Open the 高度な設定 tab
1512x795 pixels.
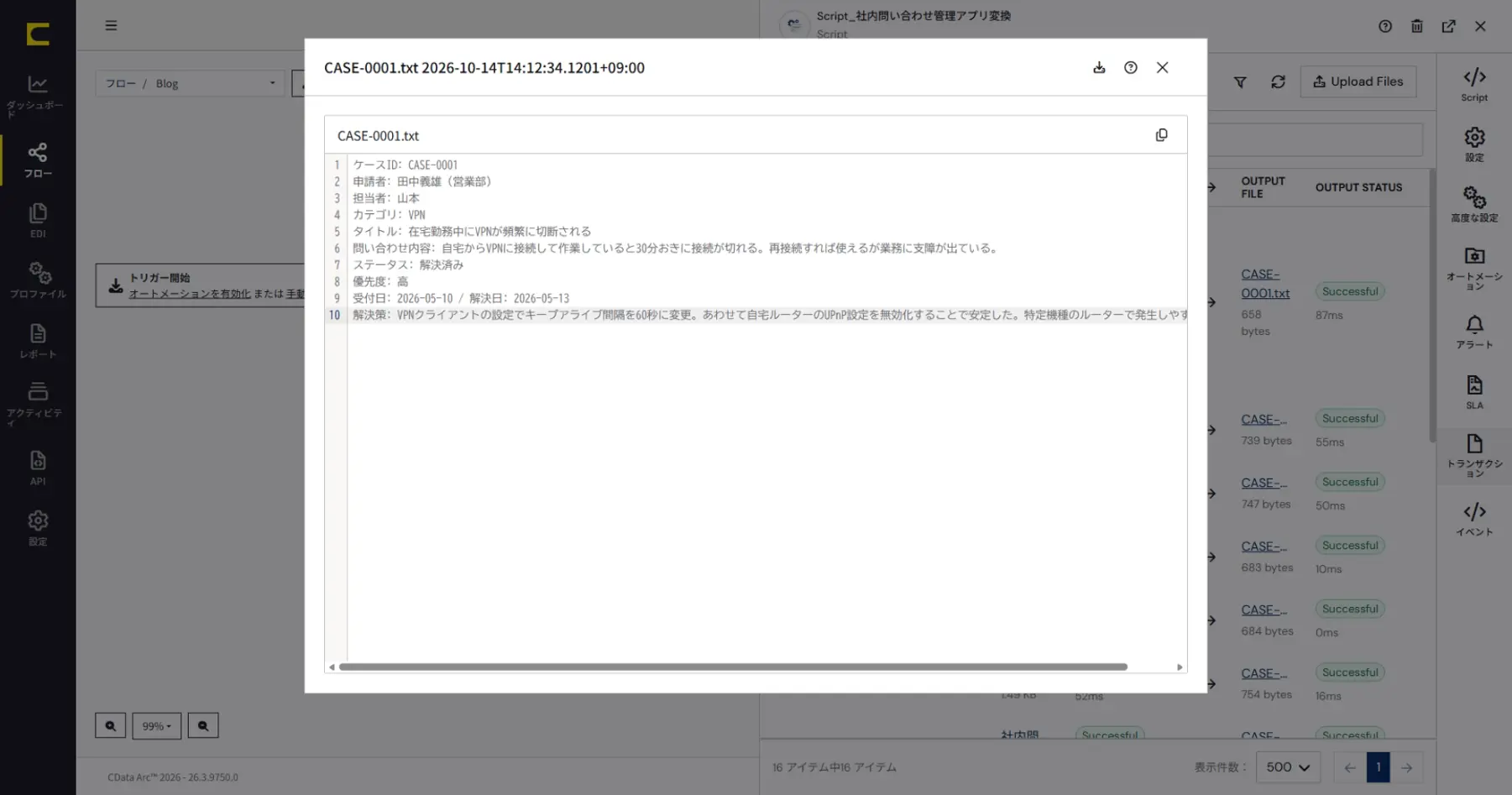pos(1474,204)
